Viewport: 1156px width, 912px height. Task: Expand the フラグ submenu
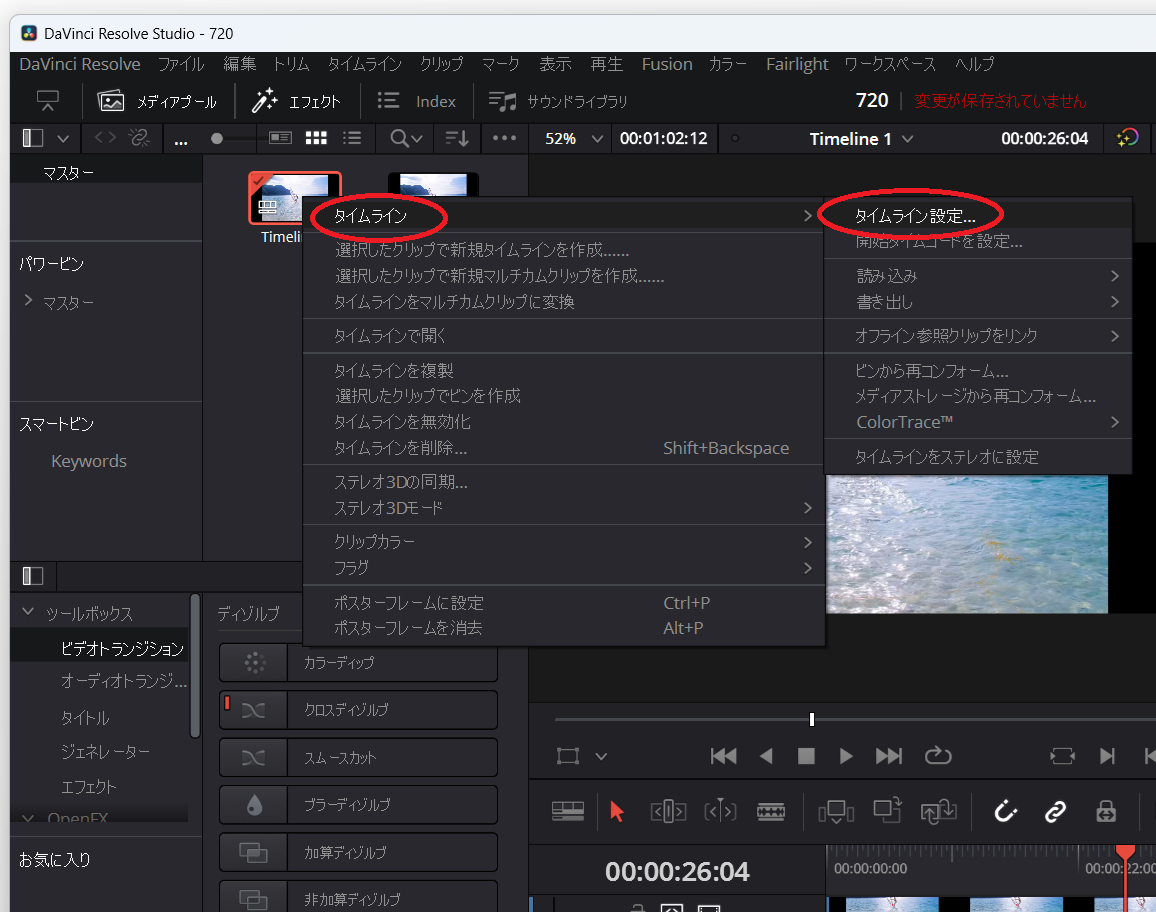point(563,568)
